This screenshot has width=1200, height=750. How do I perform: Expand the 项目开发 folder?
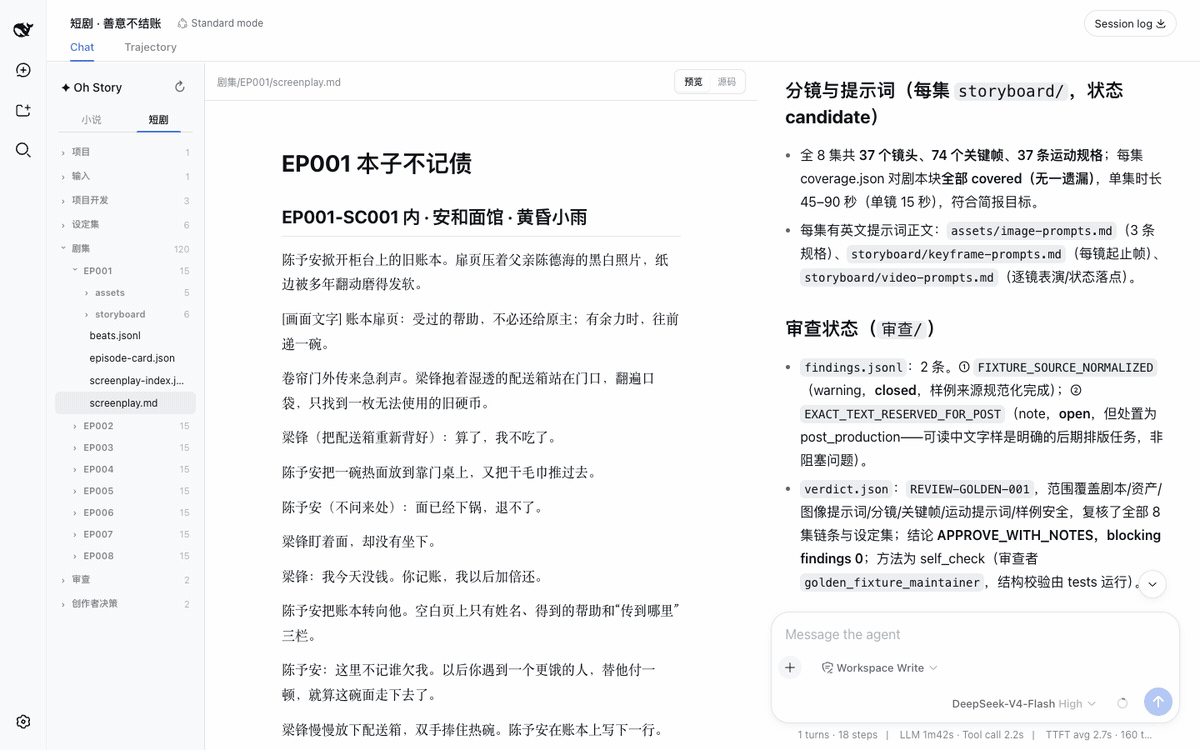point(125,200)
